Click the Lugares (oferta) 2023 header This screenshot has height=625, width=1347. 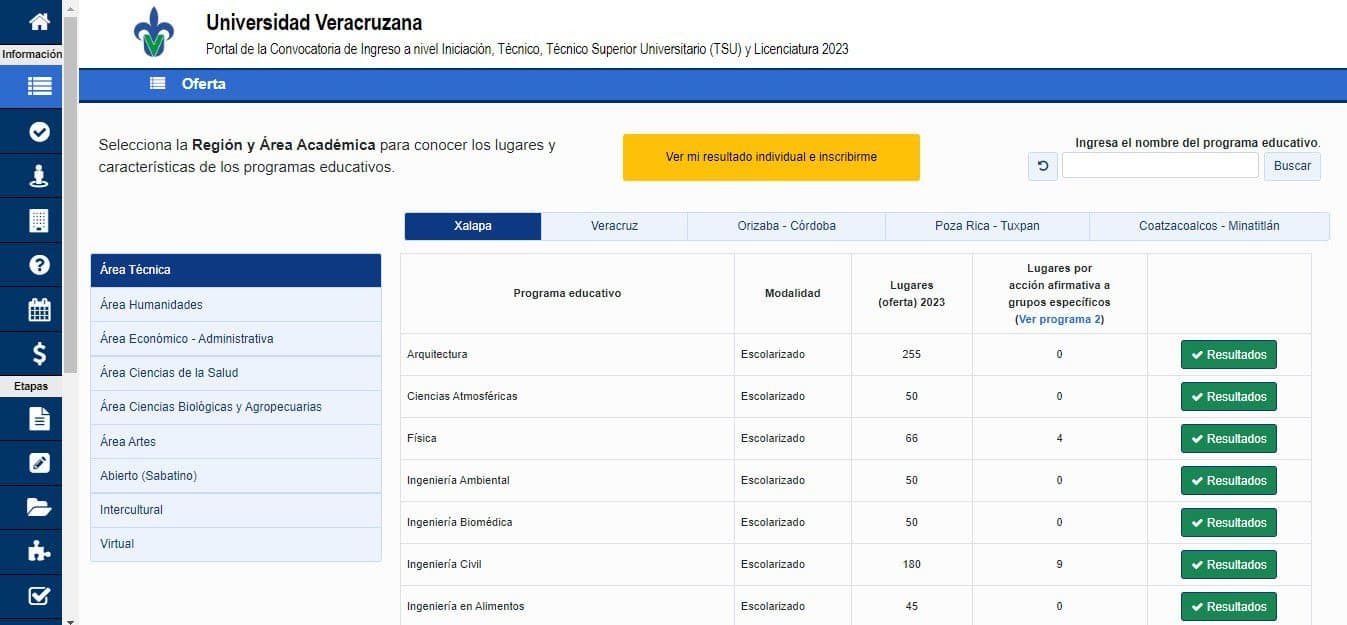point(911,294)
